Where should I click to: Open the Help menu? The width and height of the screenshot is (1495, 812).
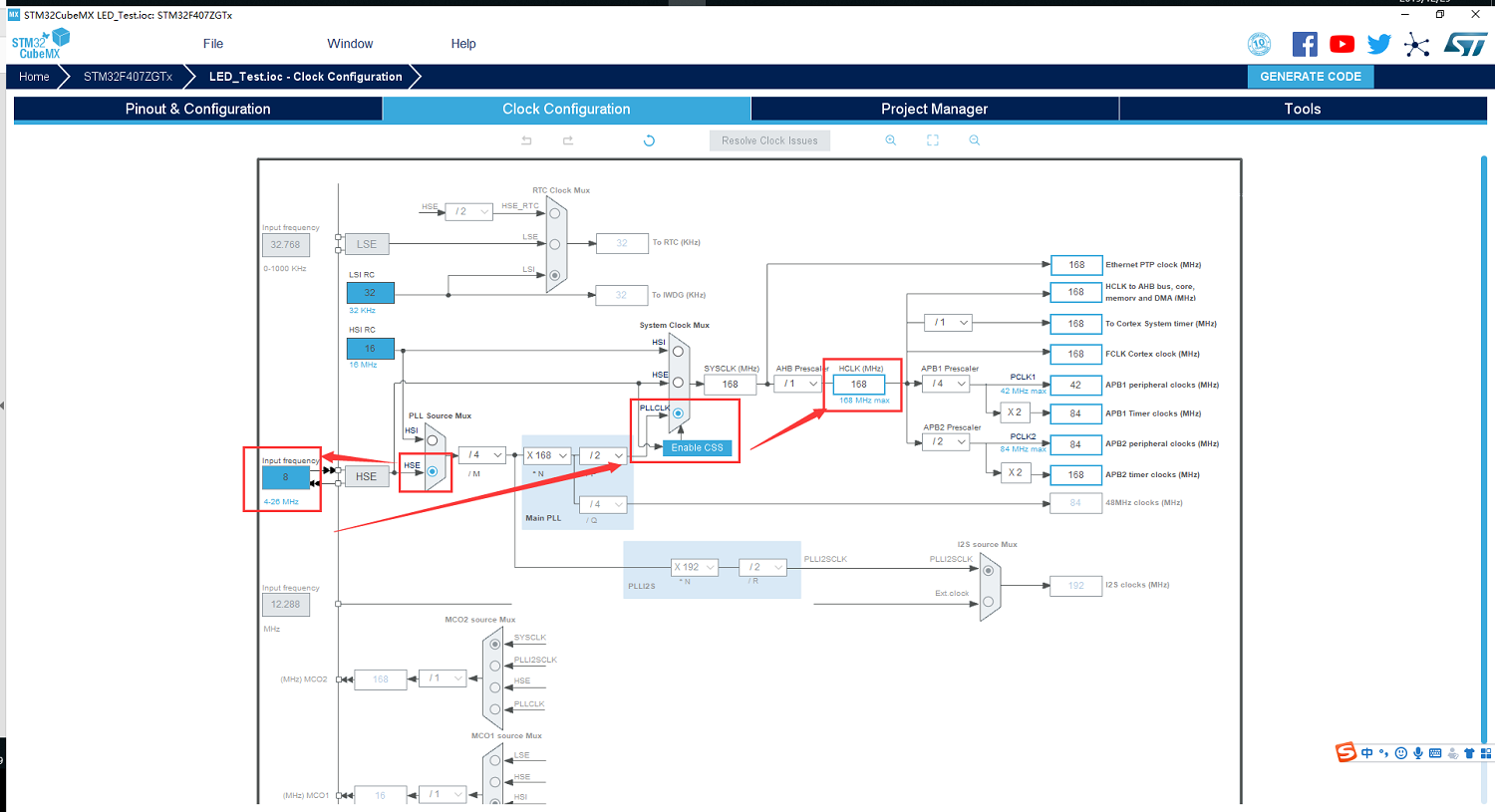pos(463,44)
